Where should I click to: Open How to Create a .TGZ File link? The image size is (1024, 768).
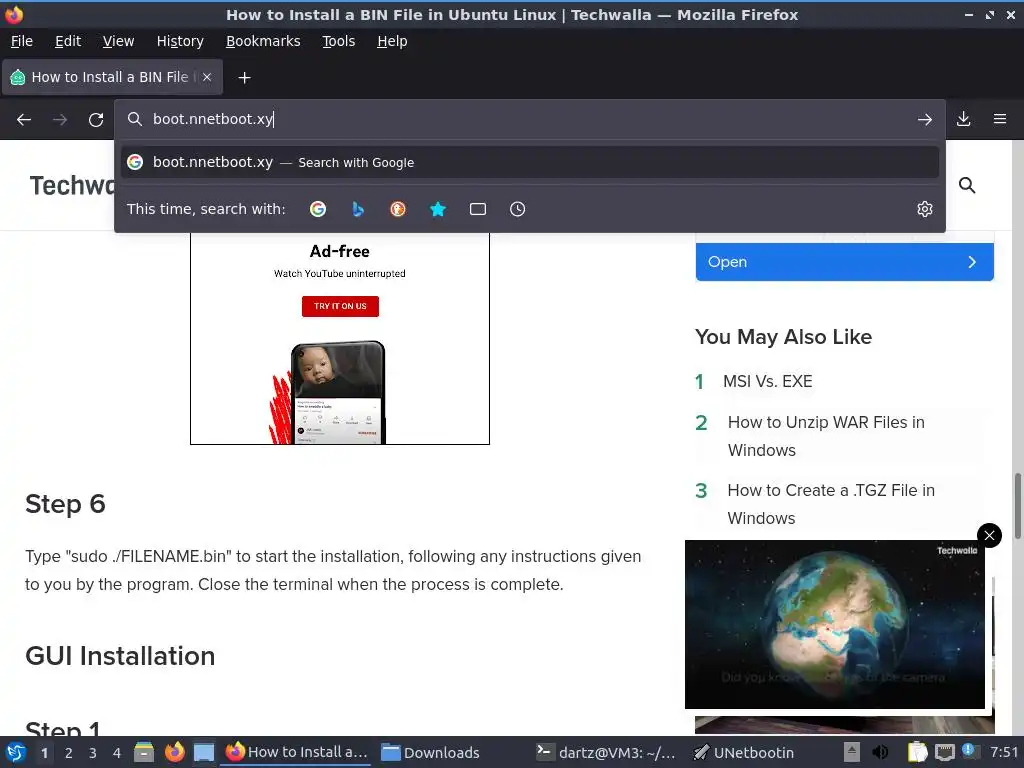tap(831, 504)
